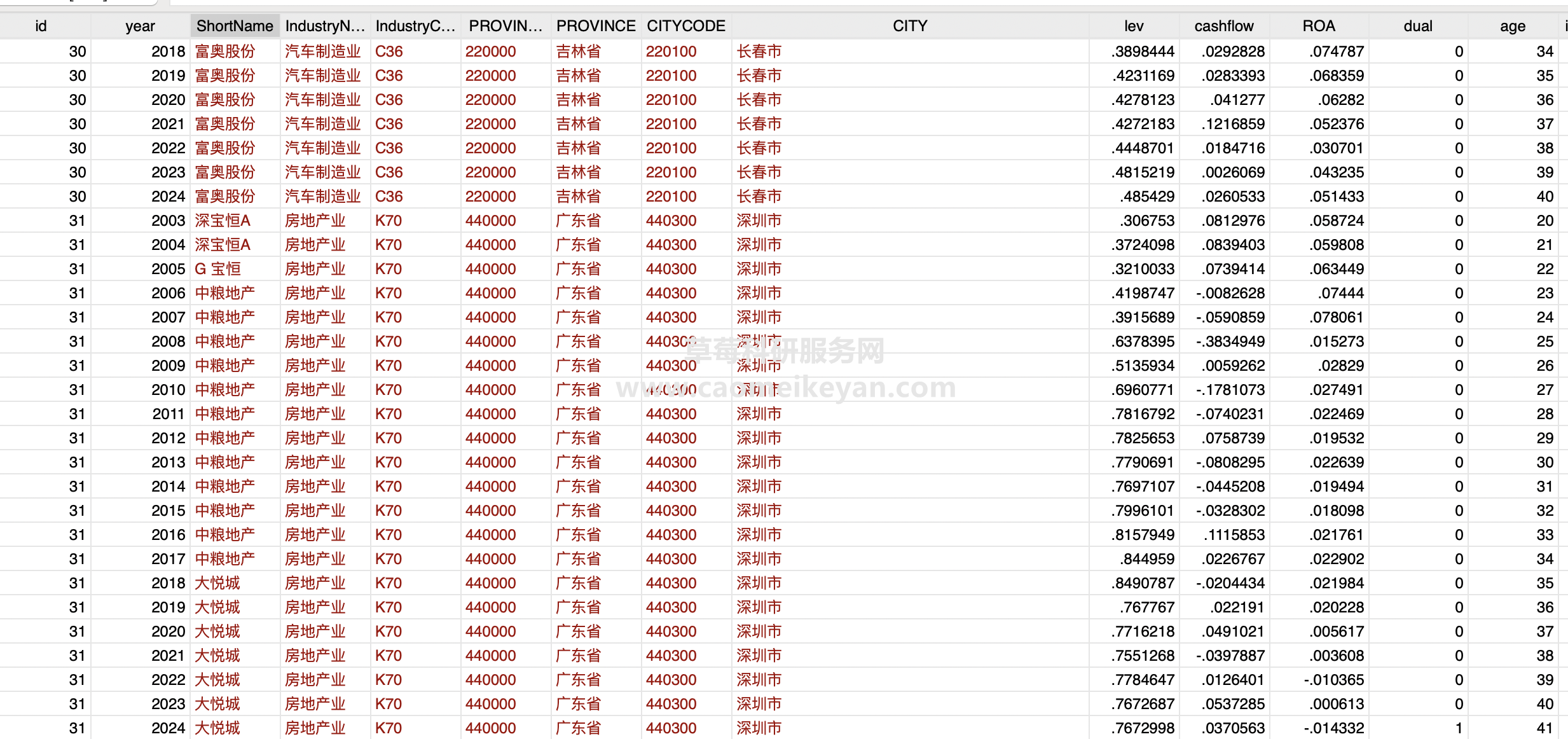This screenshot has width=1568, height=739.
Task: Click the truncated IndustryC... column header
Action: pyautogui.click(x=415, y=26)
